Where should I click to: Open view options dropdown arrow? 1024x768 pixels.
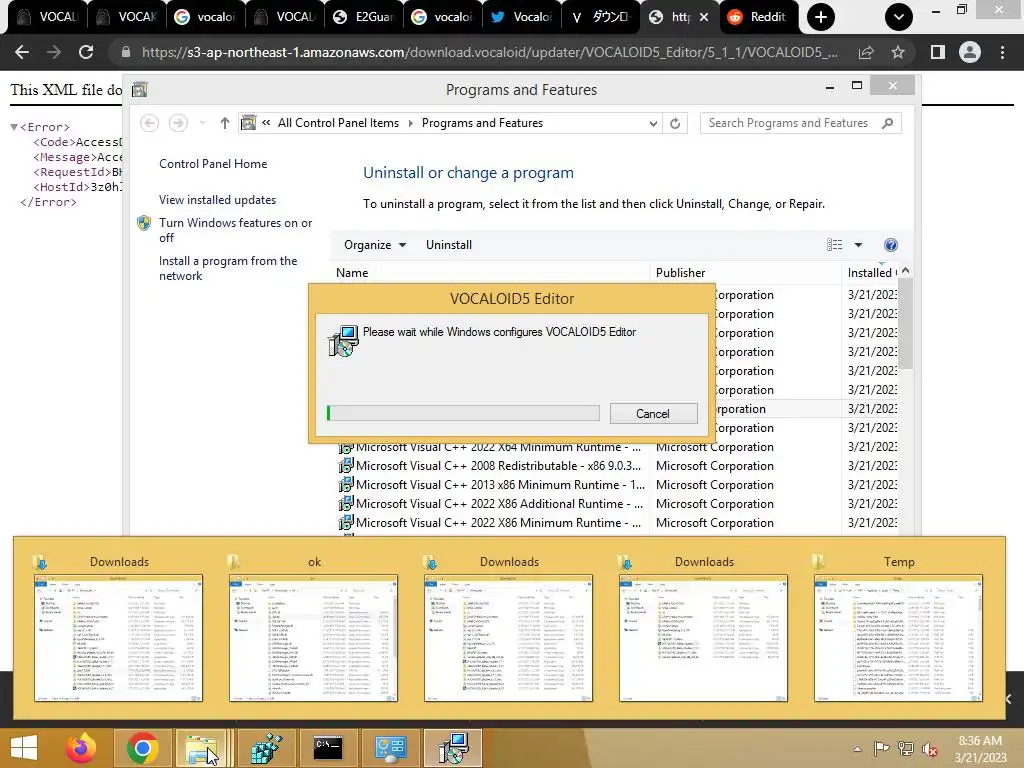tap(858, 245)
